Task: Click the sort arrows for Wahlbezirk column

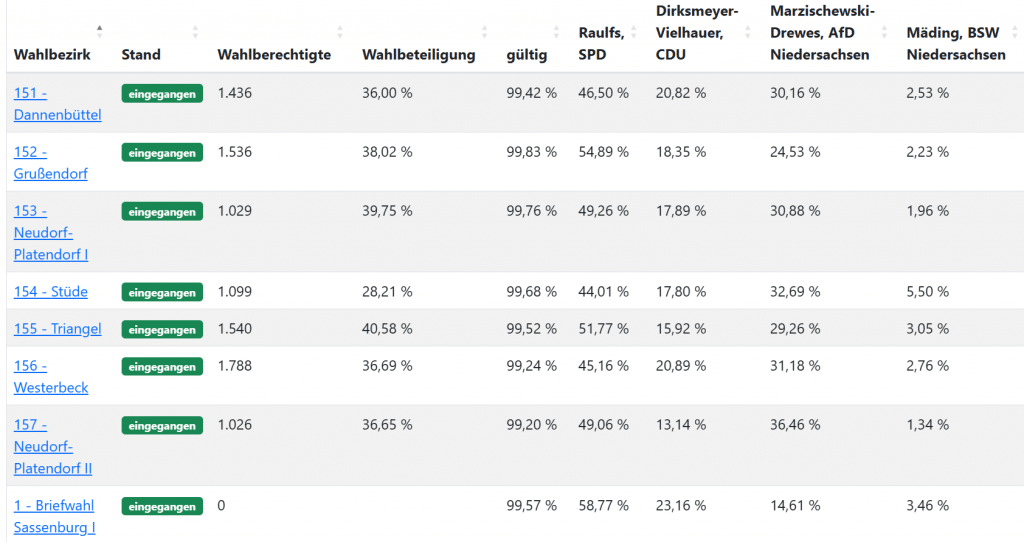Action: point(99,32)
